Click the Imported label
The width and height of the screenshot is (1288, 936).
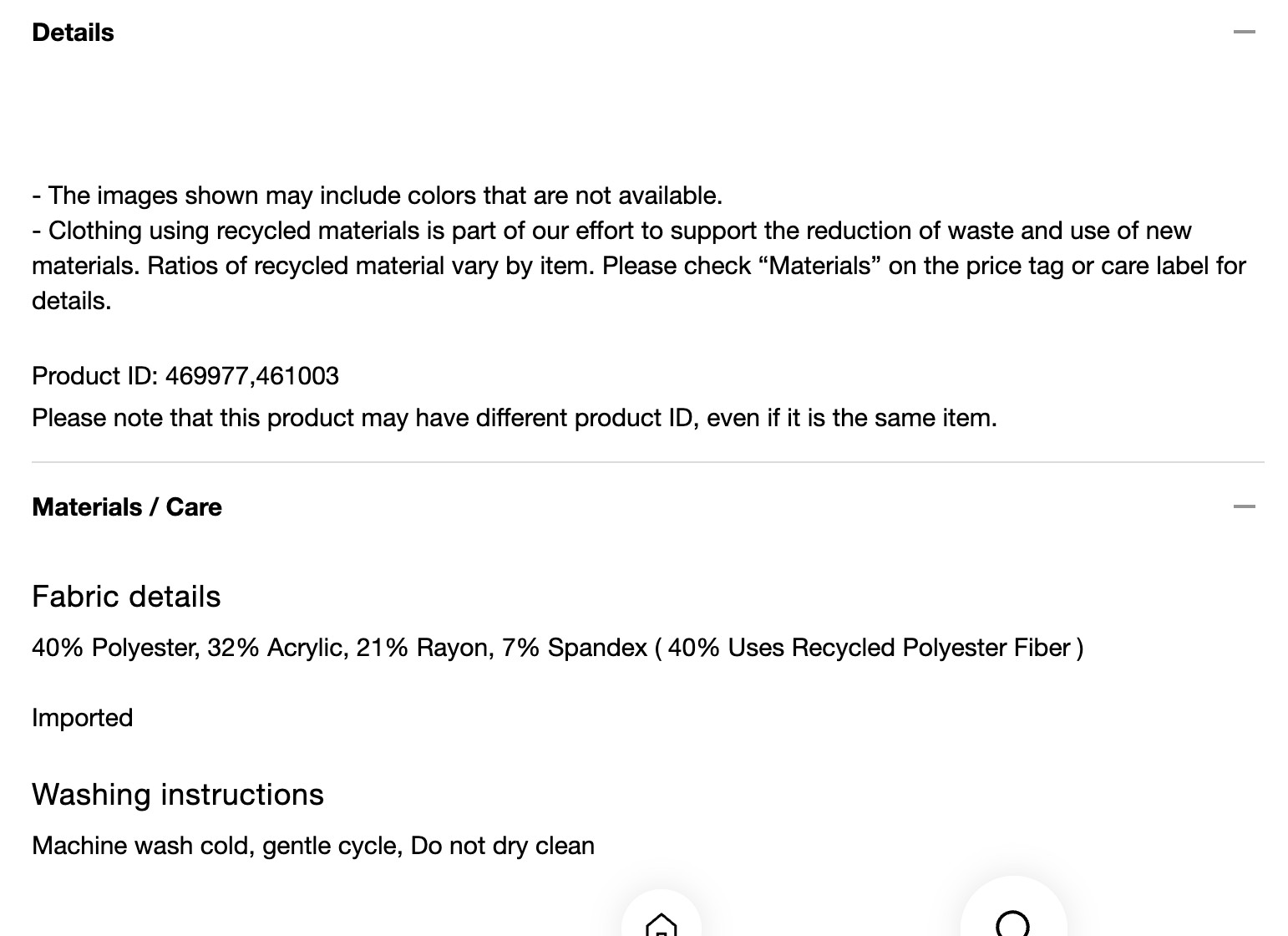[x=82, y=718]
